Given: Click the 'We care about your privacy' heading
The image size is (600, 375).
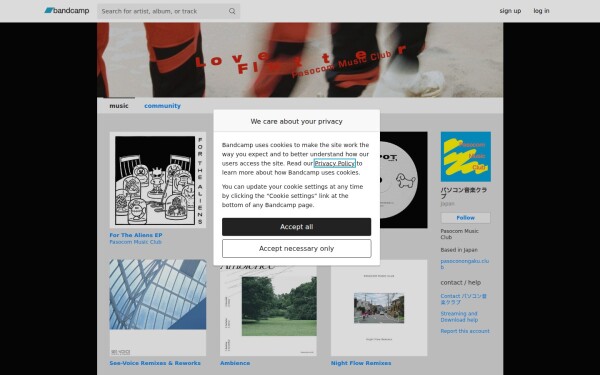Looking at the screenshot, I should (296, 121).
